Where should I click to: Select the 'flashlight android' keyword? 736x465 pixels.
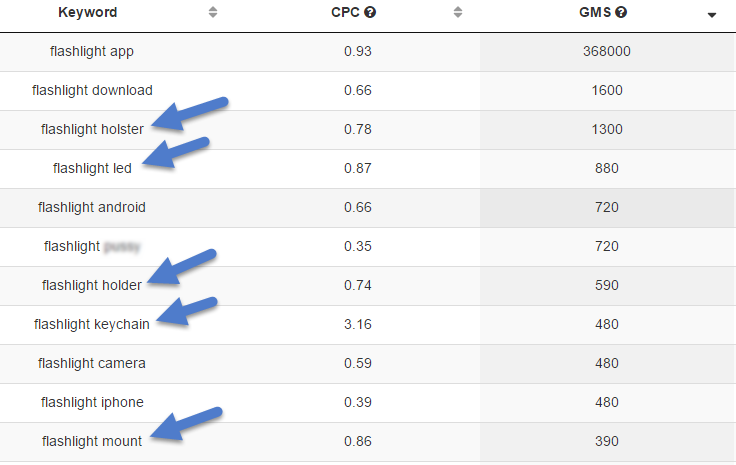click(x=92, y=207)
